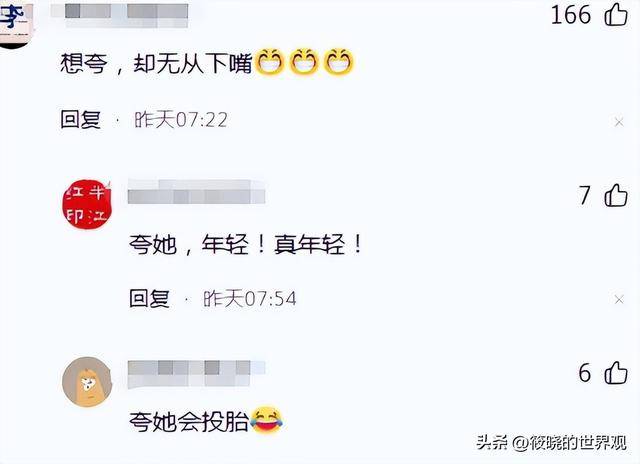Like the comment with 6 likes
640x464 pixels.
[616, 373]
